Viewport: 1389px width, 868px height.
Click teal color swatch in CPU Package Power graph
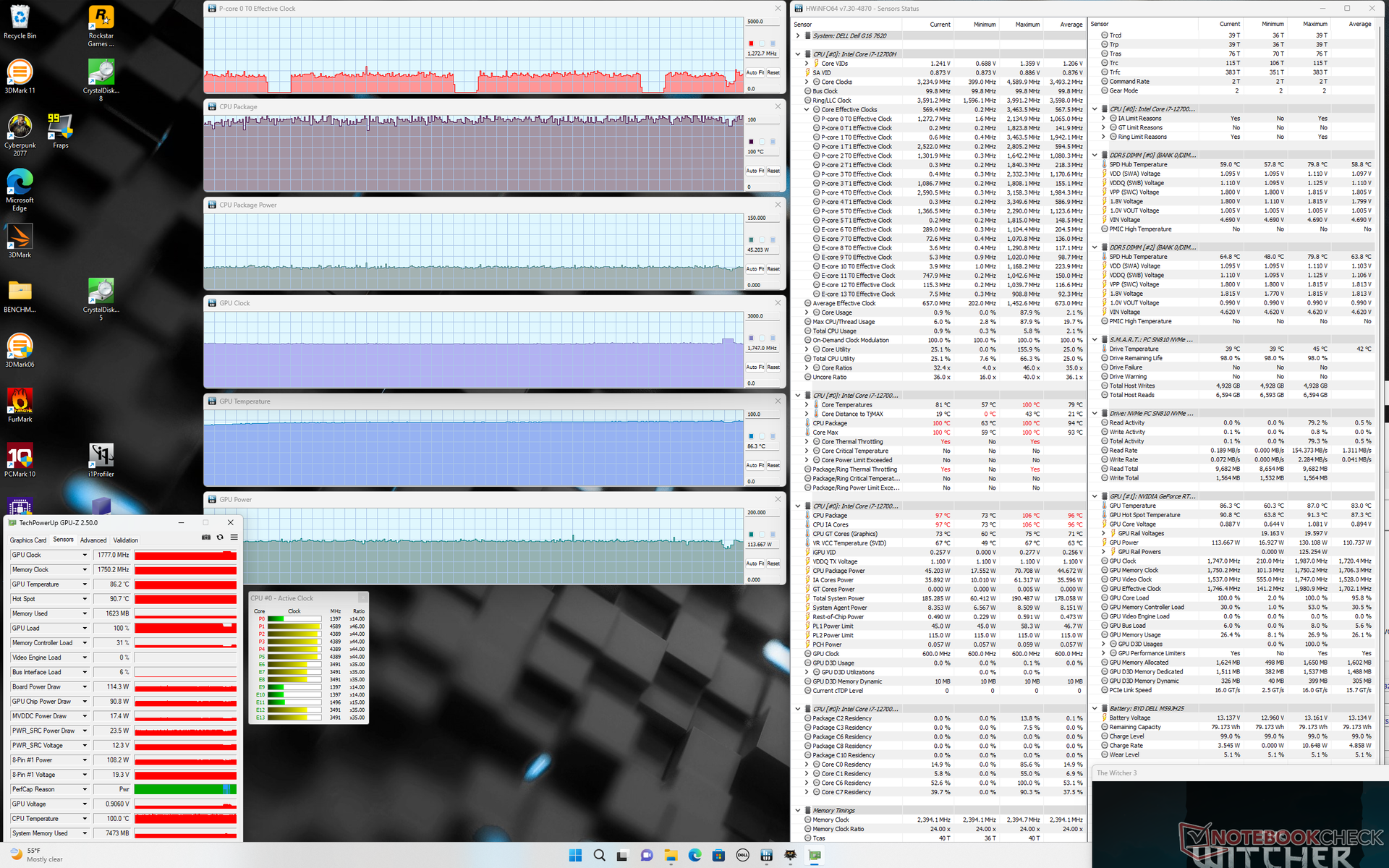pyautogui.click(x=751, y=240)
